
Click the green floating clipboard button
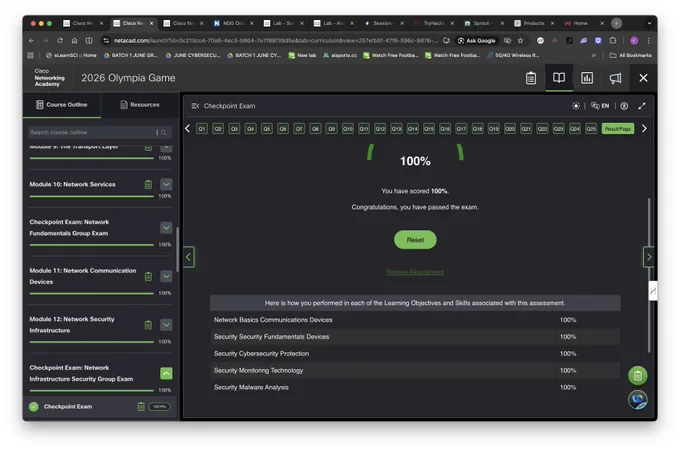[x=638, y=376]
